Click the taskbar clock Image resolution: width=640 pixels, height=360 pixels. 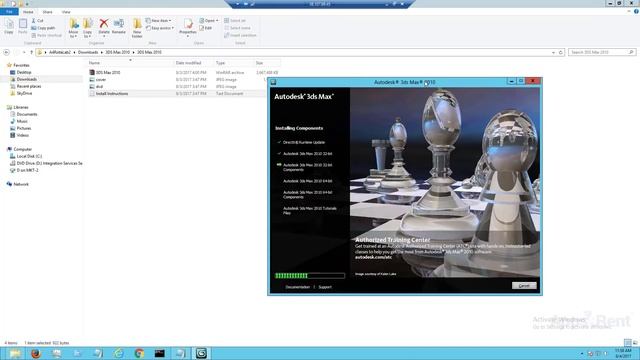click(x=623, y=353)
